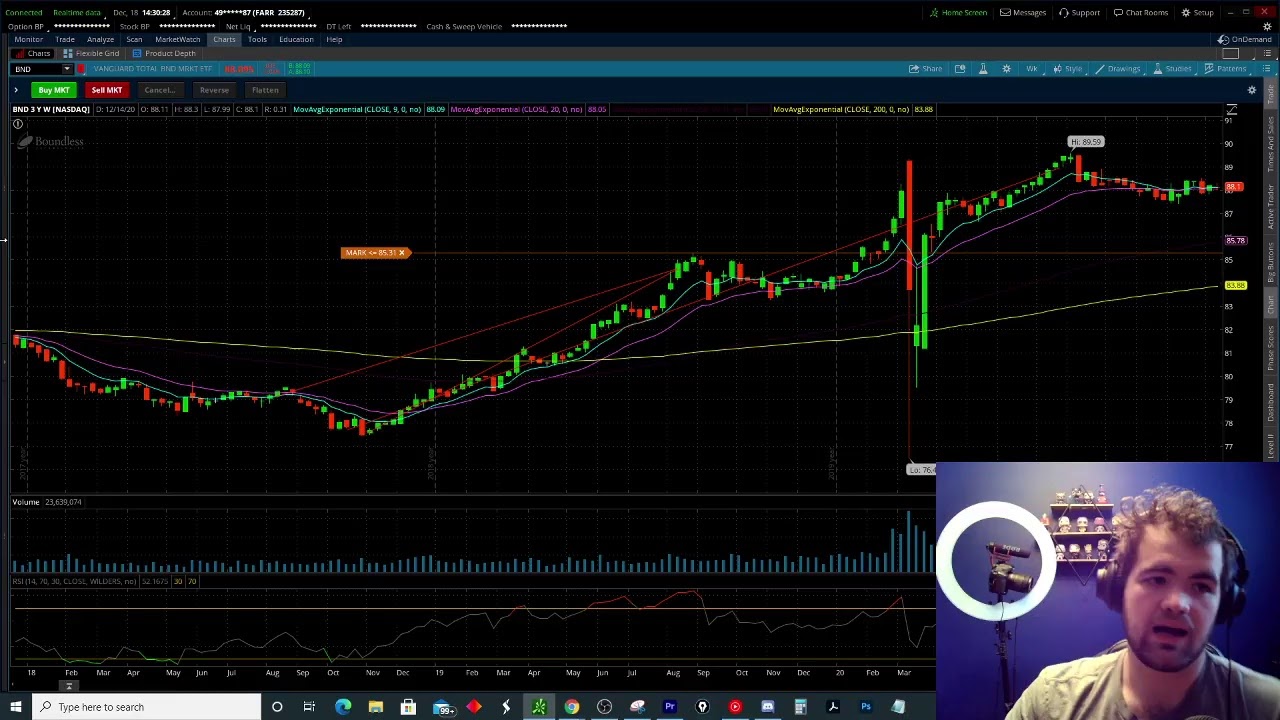Viewport: 1280px width, 720px height.
Task: Expand the order buttons bar chevron
Action: pos(15,90)
